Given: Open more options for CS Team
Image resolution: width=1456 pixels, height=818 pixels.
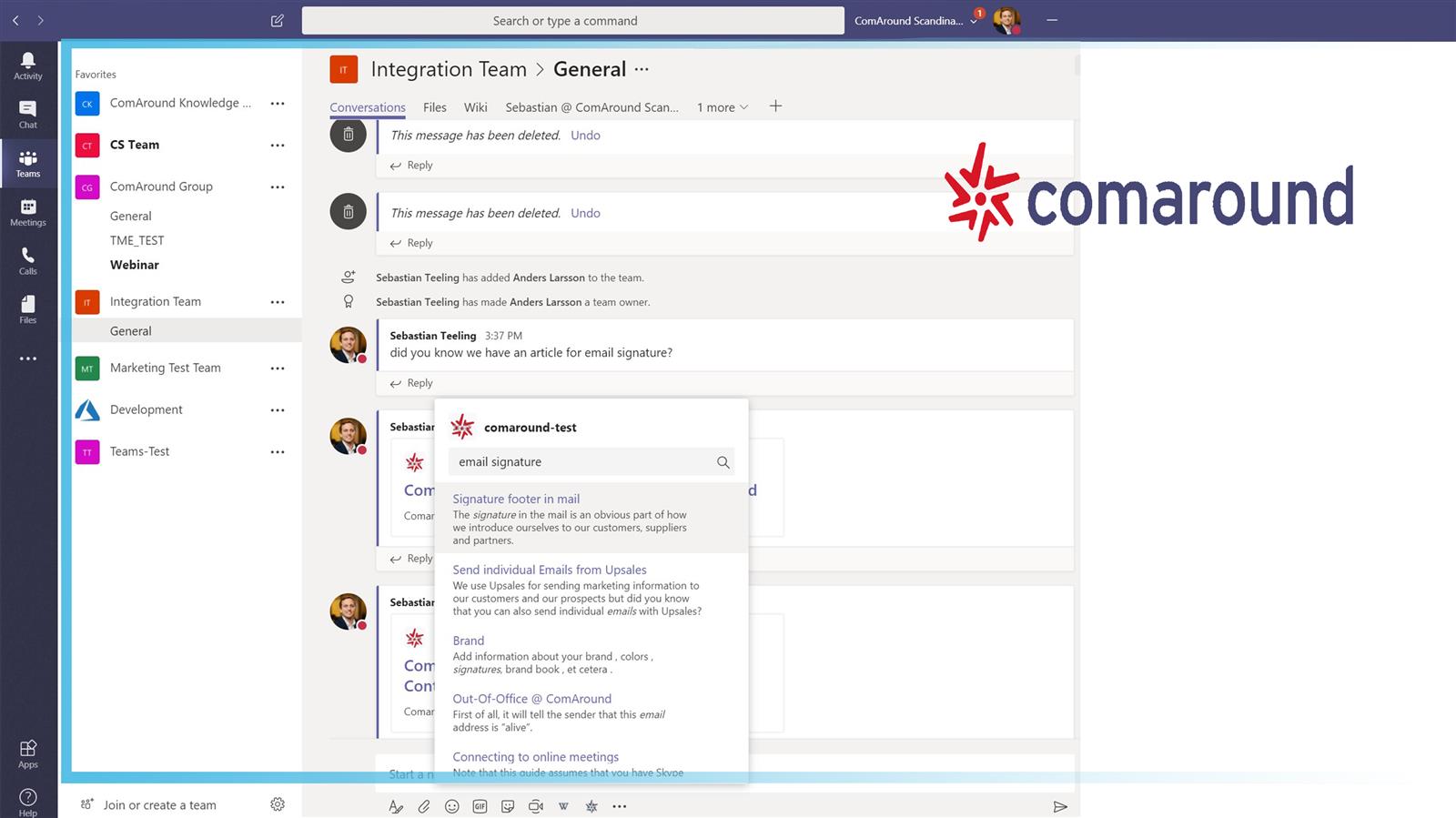Looking at the screenshot, I should 278,146.
